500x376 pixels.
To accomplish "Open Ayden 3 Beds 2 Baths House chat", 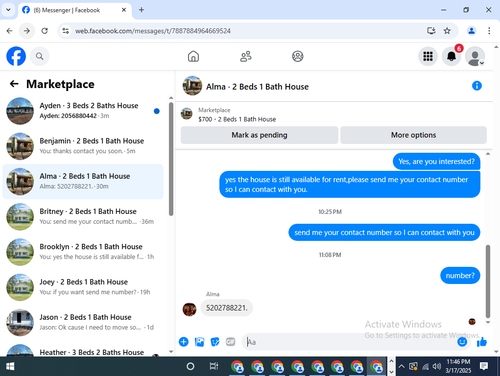I will [83, 111].
